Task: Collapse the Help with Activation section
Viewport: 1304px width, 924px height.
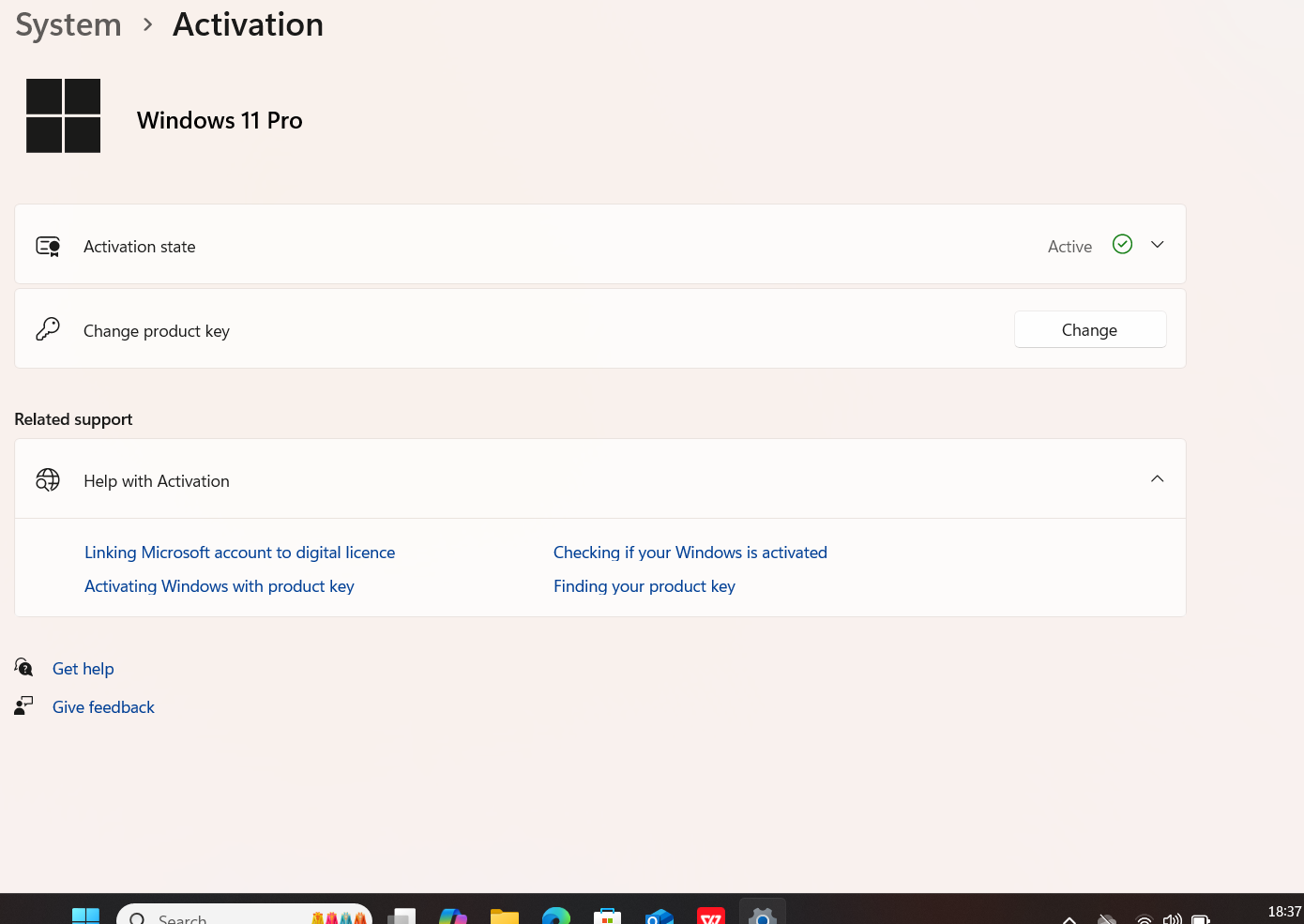Action: click(x=1158, y=479)
